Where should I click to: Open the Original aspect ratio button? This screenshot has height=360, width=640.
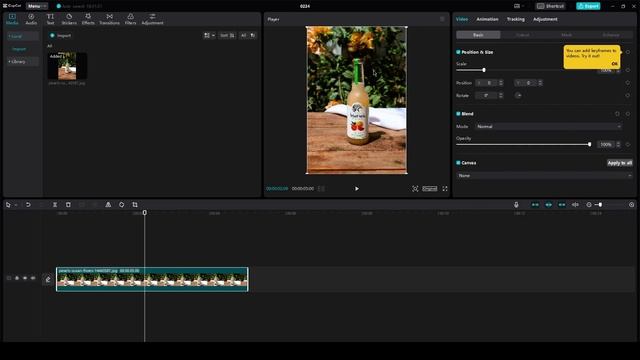click(430, 189)
